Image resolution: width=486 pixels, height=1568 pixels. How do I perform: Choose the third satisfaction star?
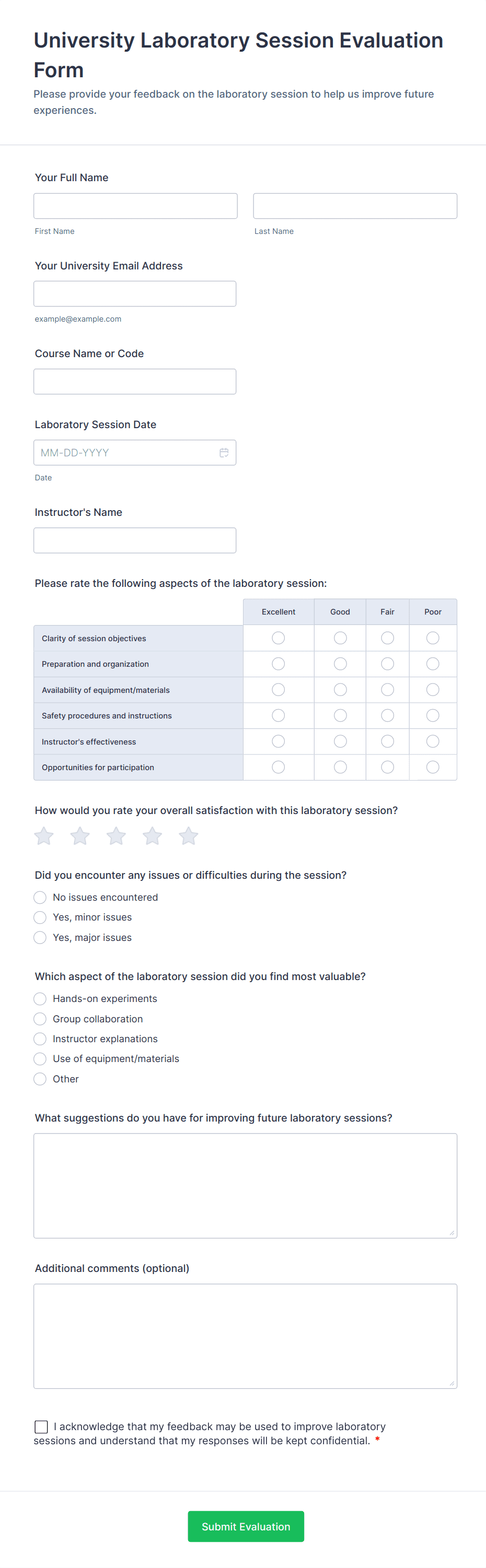[x=117, y=836]
